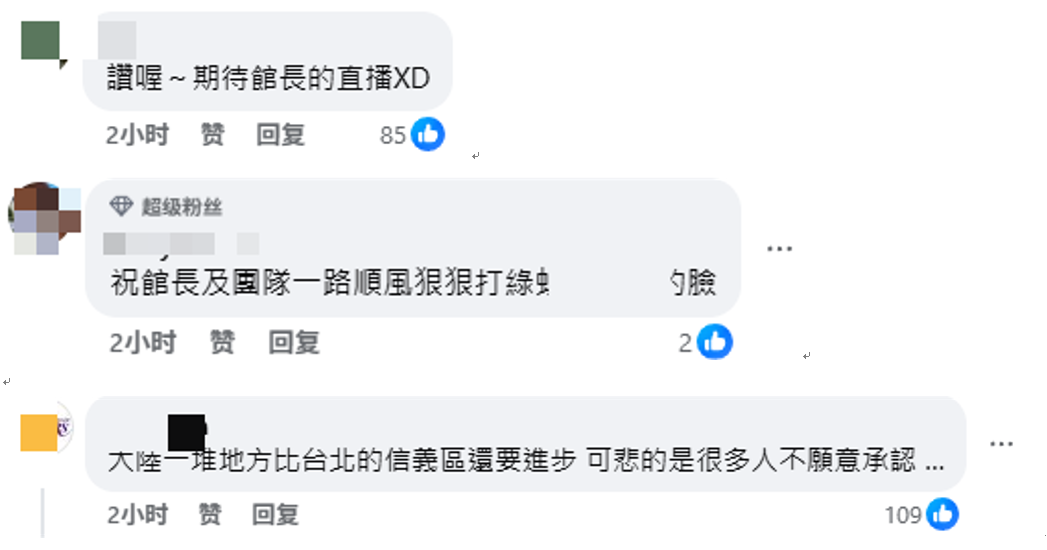Image resolution: width=1047 pixels, height=550 pixels.
Task: Click the 2小时 timestamp on first comment
Action: (x=137, y=135)
